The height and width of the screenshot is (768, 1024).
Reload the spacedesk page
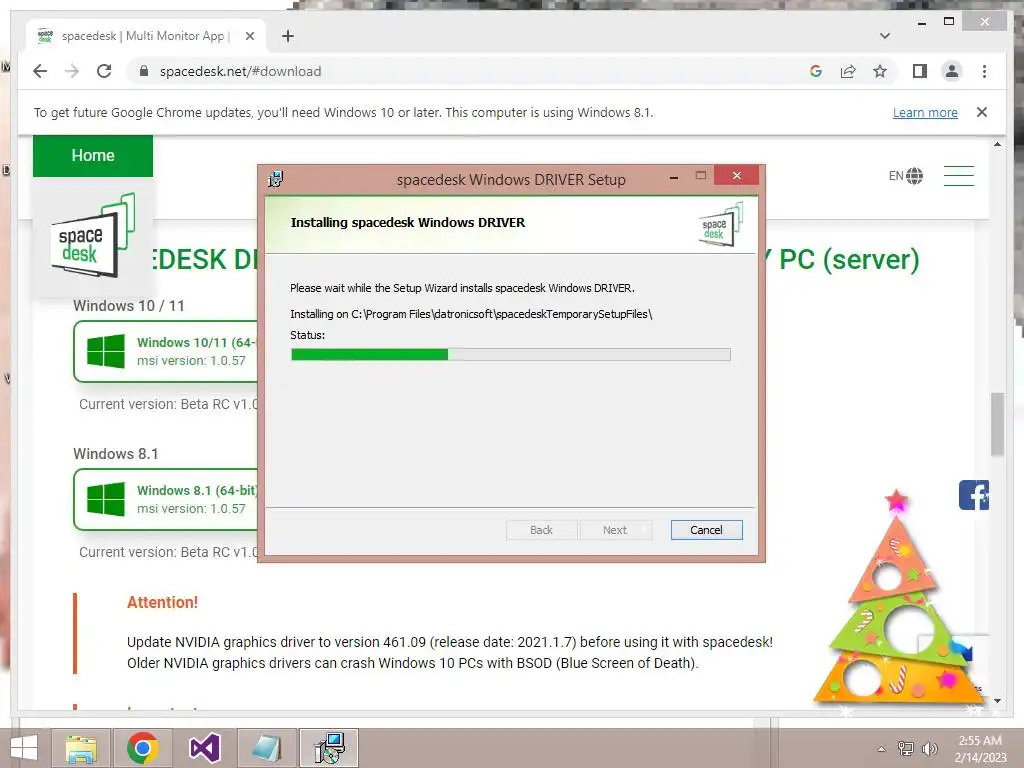click(104, 71)
